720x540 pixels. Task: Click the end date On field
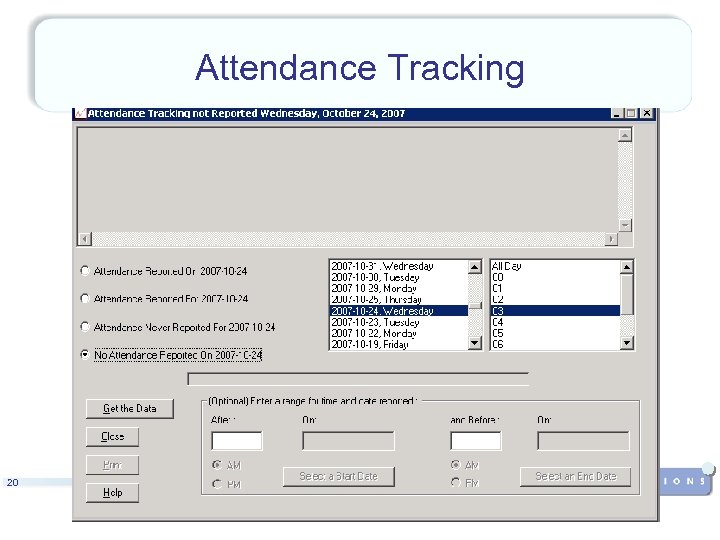pyautogui.click(x=583, y=441)
